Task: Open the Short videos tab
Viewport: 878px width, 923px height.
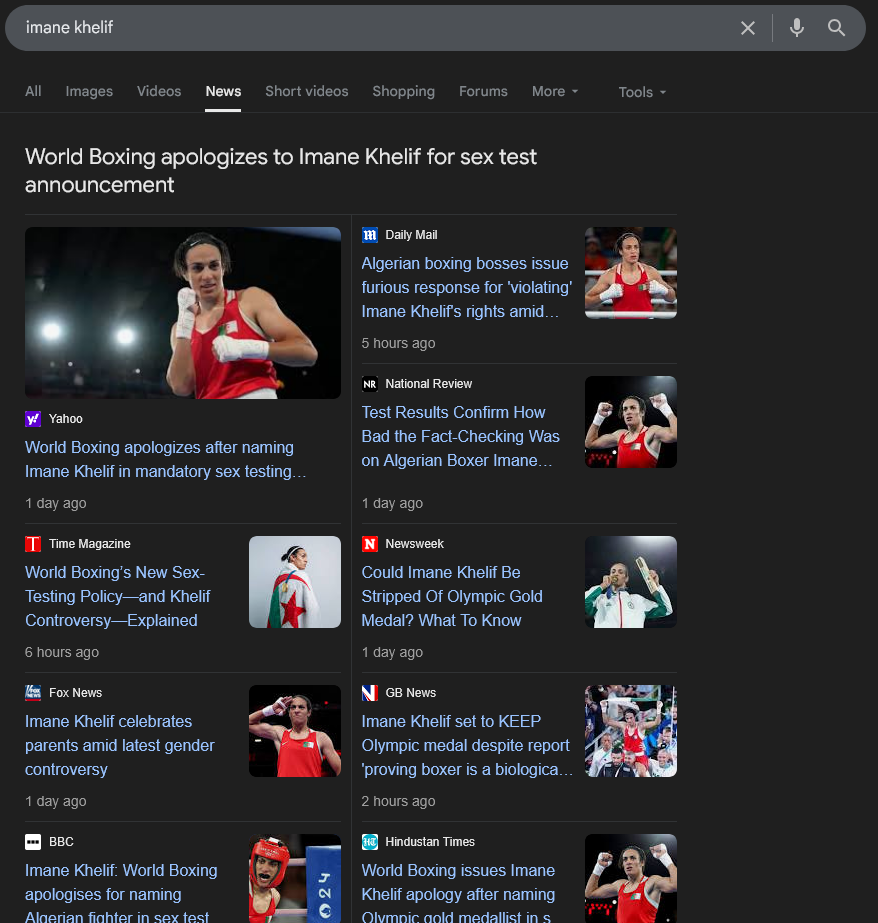Action: click(x=307, y=91)
